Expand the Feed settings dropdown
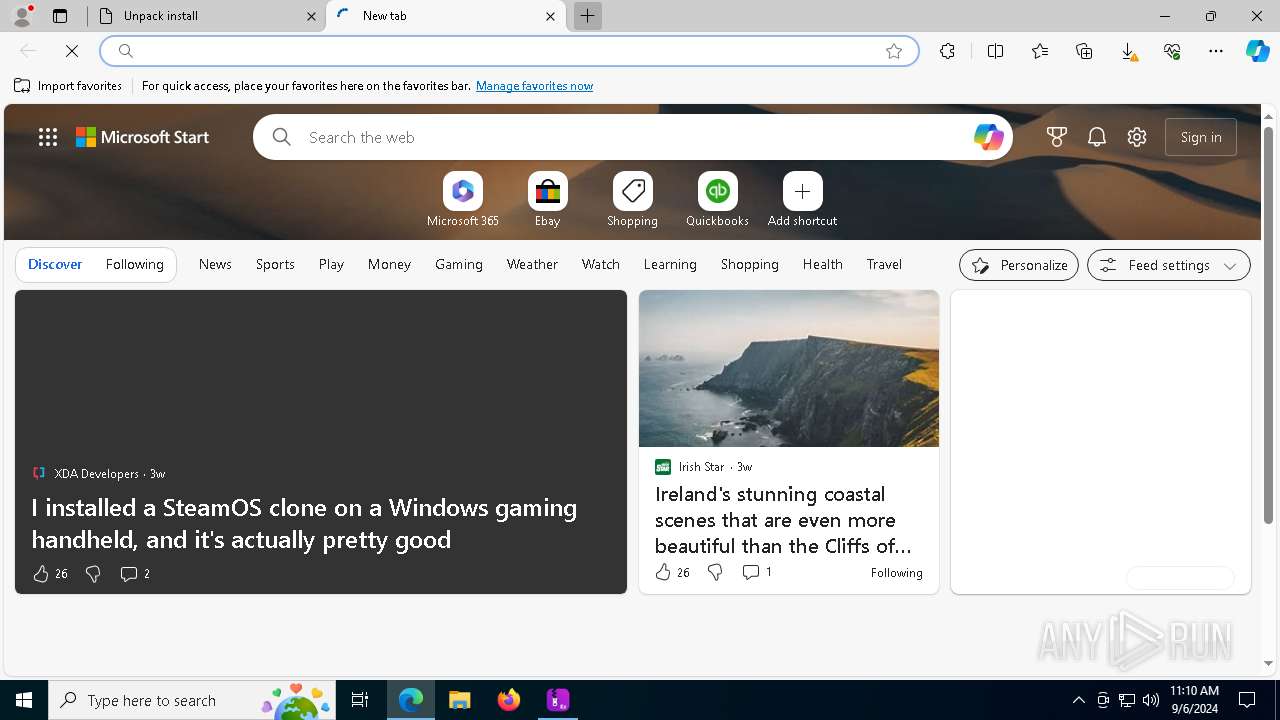This screenshot has width=1280, height=720. click(1169, 265)
